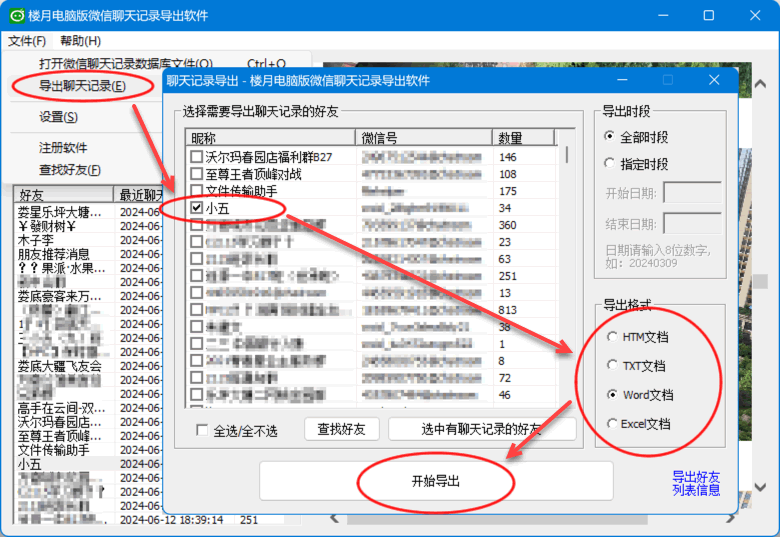Select HTM文档 export format
This screenshot has height=537, width=780.
612,337
